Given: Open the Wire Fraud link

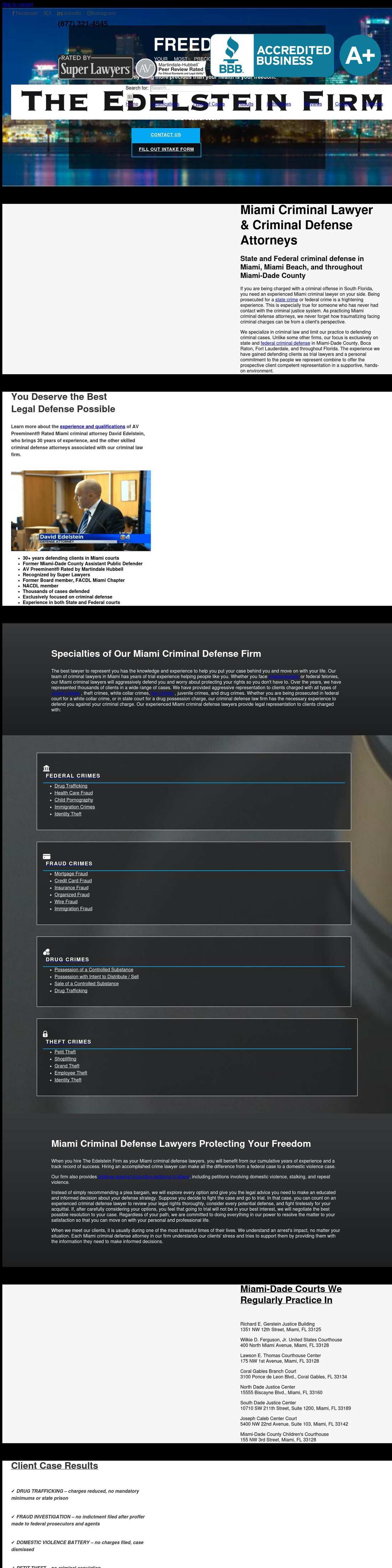Looking at the screenshot, I should tap(66, 902).
